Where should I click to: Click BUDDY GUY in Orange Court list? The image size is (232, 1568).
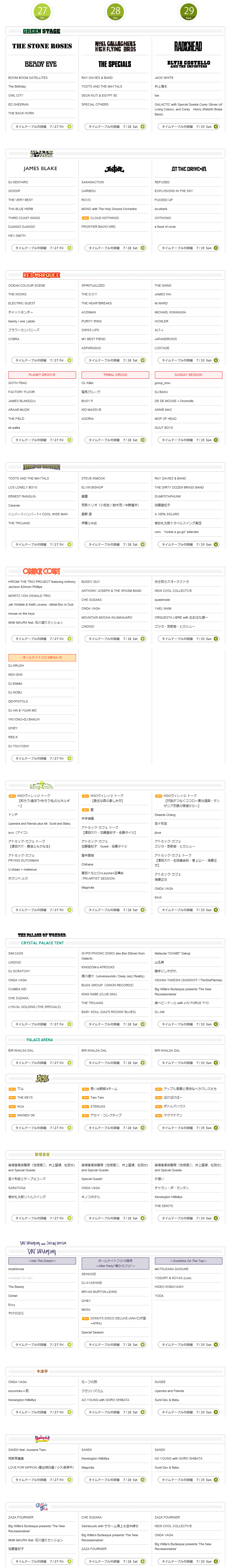[x=91, y=582]
